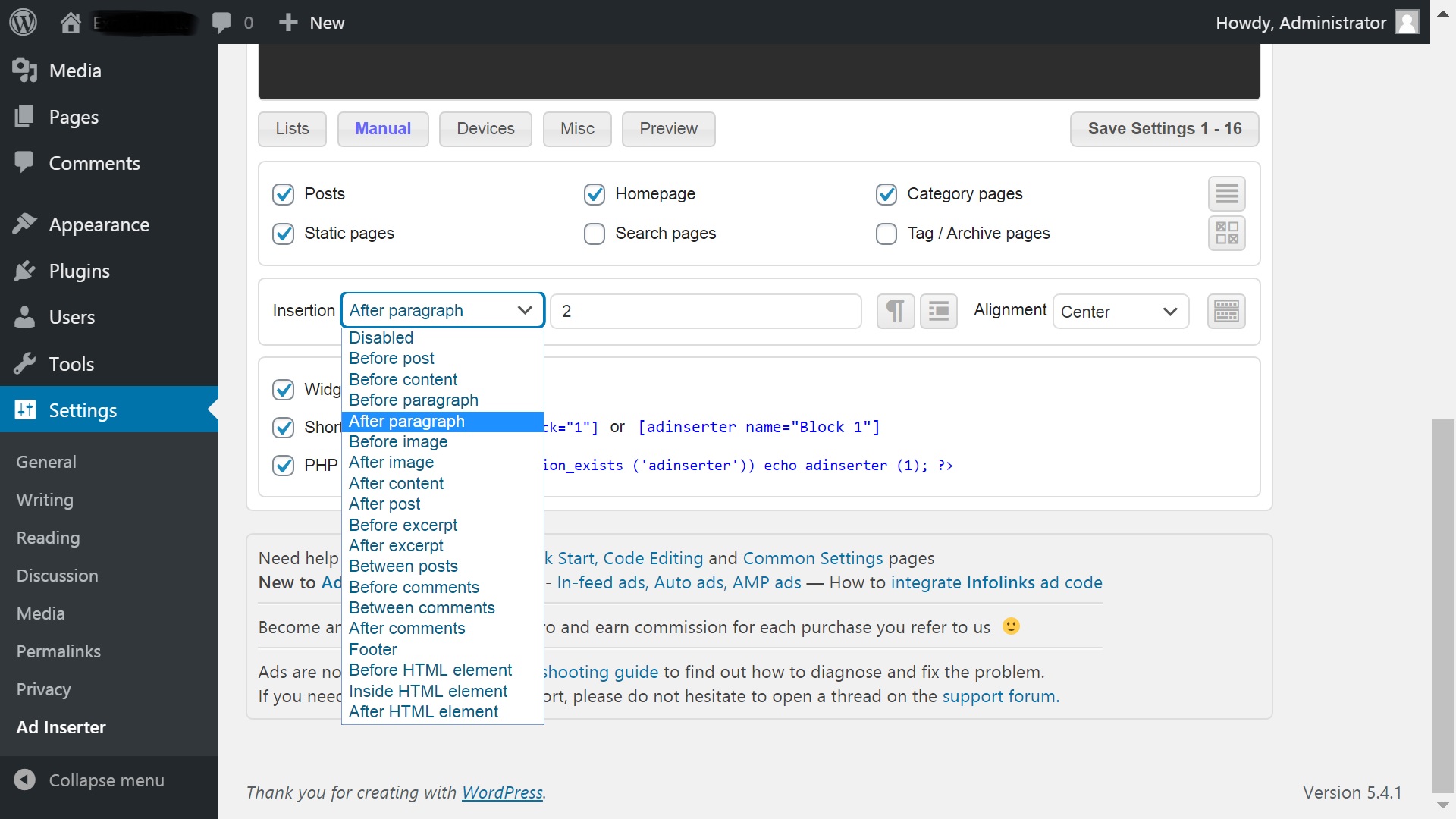
Task: Follow the WordPress footer link
Action: tap(502, 792)
